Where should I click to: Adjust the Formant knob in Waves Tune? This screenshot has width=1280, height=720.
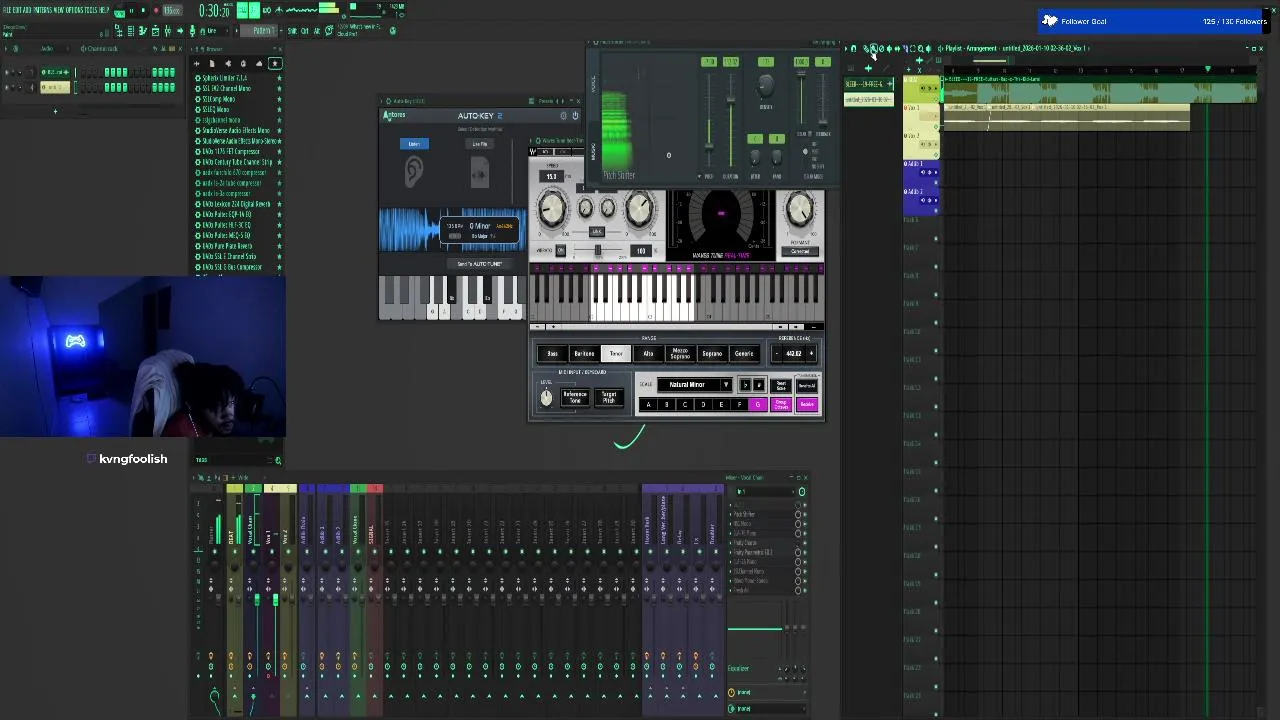(x=799, y=209)
